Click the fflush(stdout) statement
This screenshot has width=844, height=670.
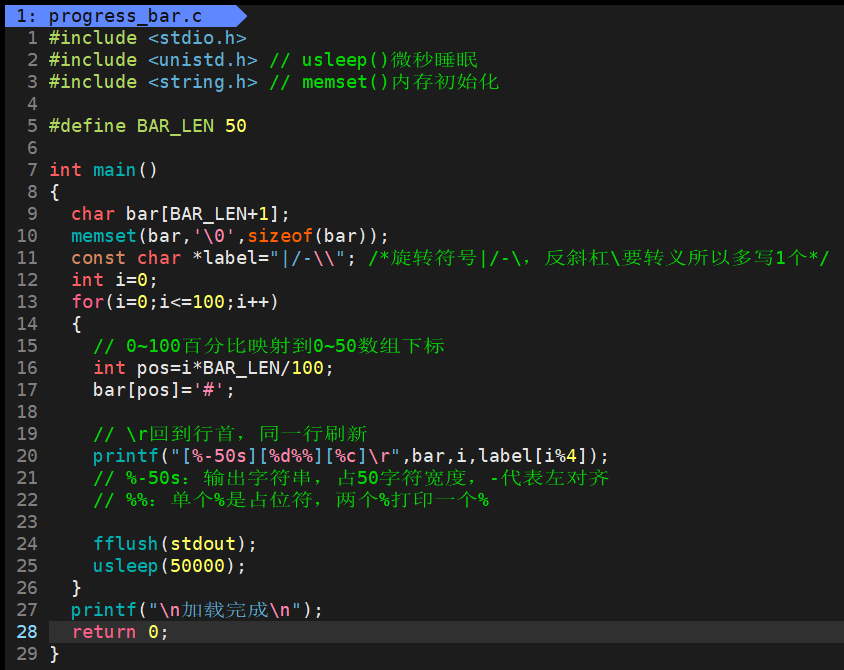(x=175, y=544)
